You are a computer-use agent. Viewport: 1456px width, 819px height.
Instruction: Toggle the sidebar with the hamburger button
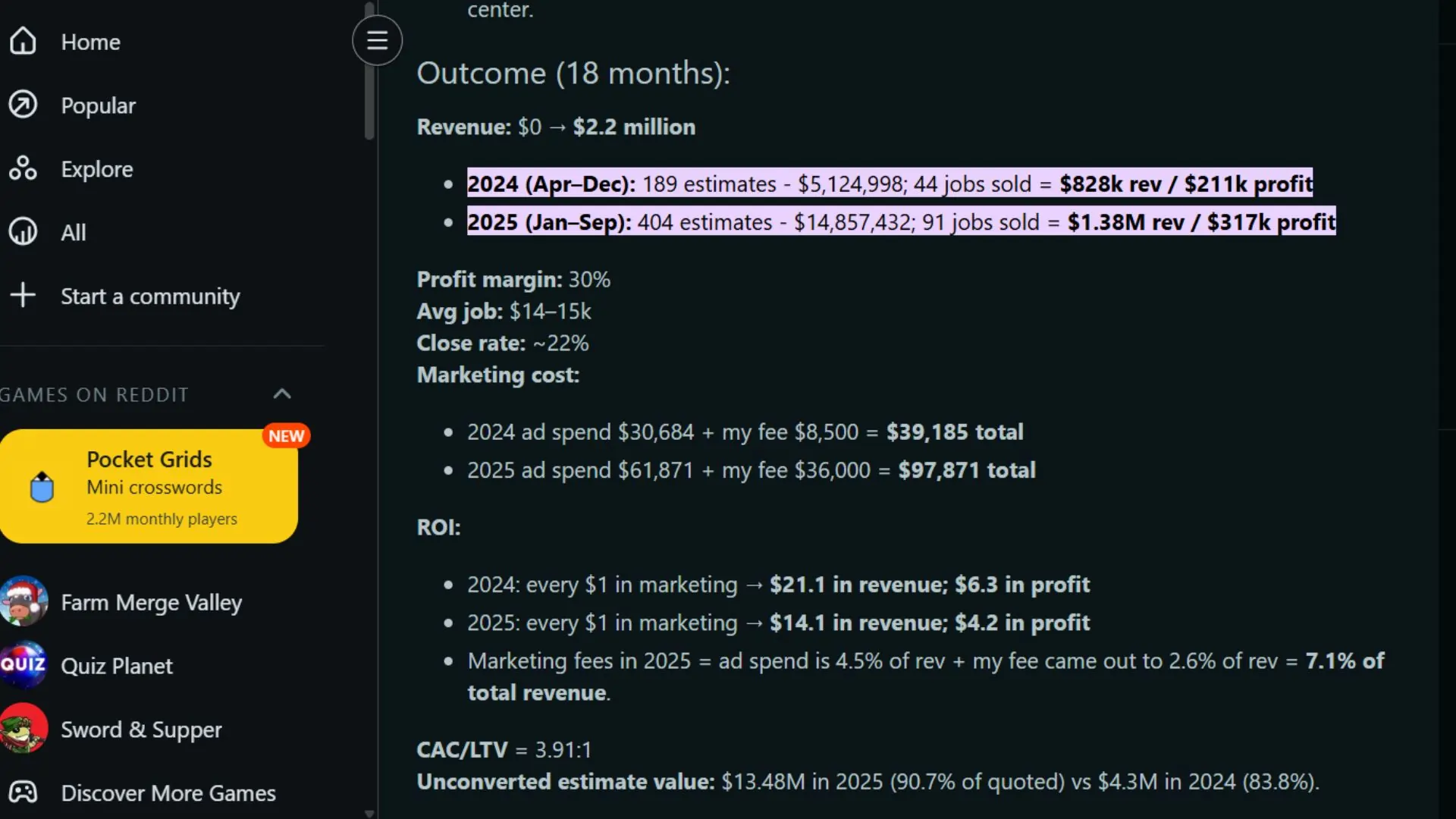(377, 39)
